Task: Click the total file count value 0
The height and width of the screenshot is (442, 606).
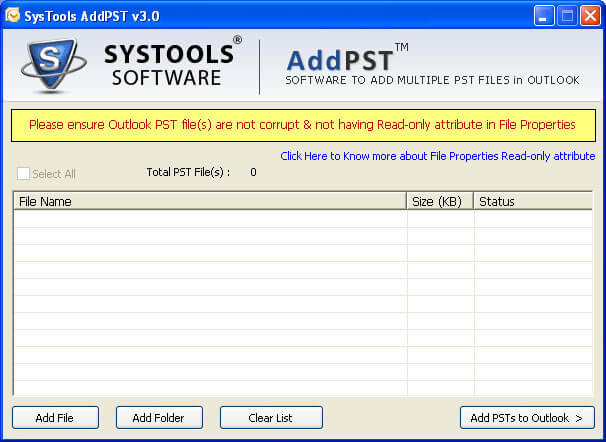Action: pyautogui.click(x=253, y=172)
